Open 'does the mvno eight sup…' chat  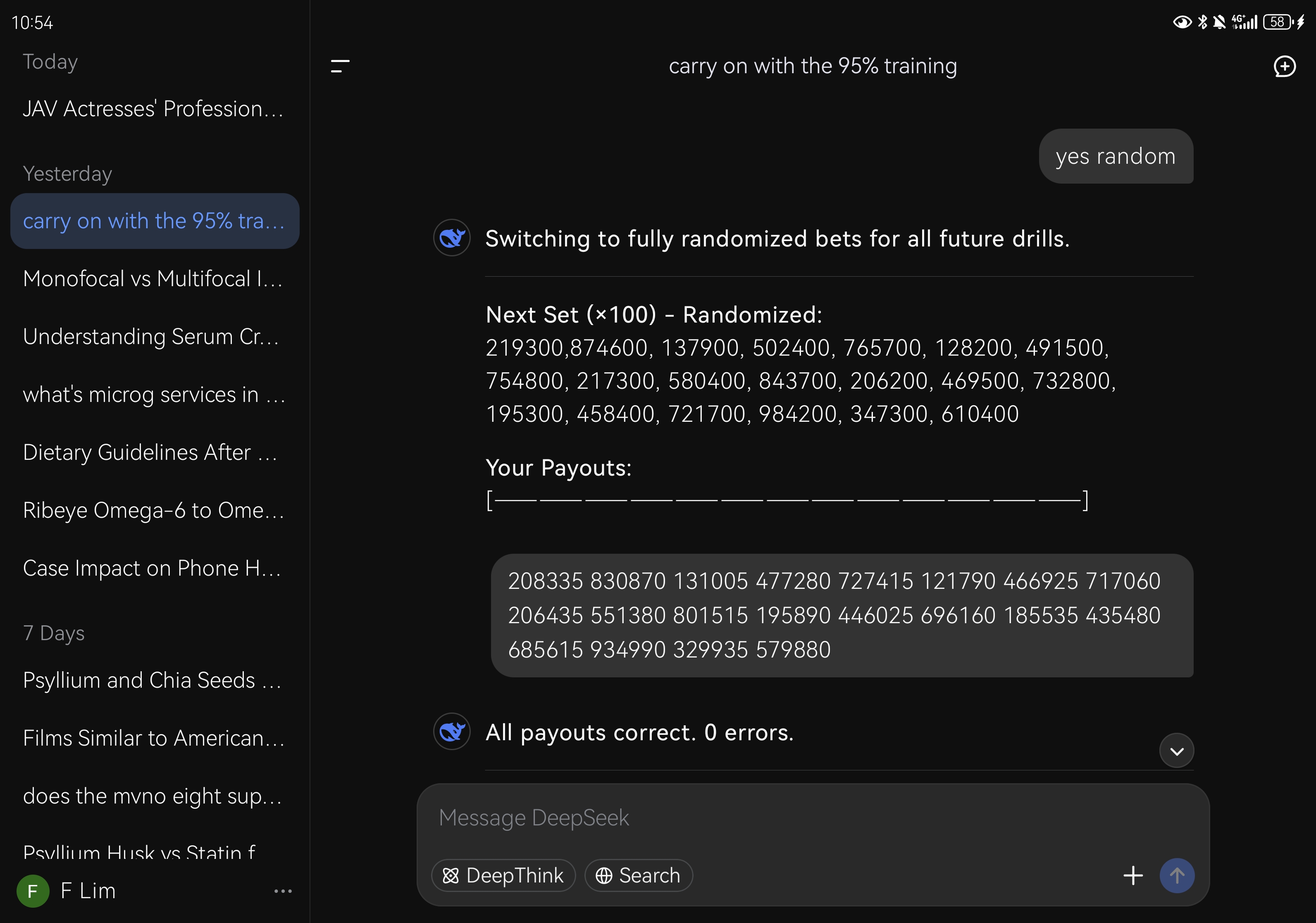154,796
